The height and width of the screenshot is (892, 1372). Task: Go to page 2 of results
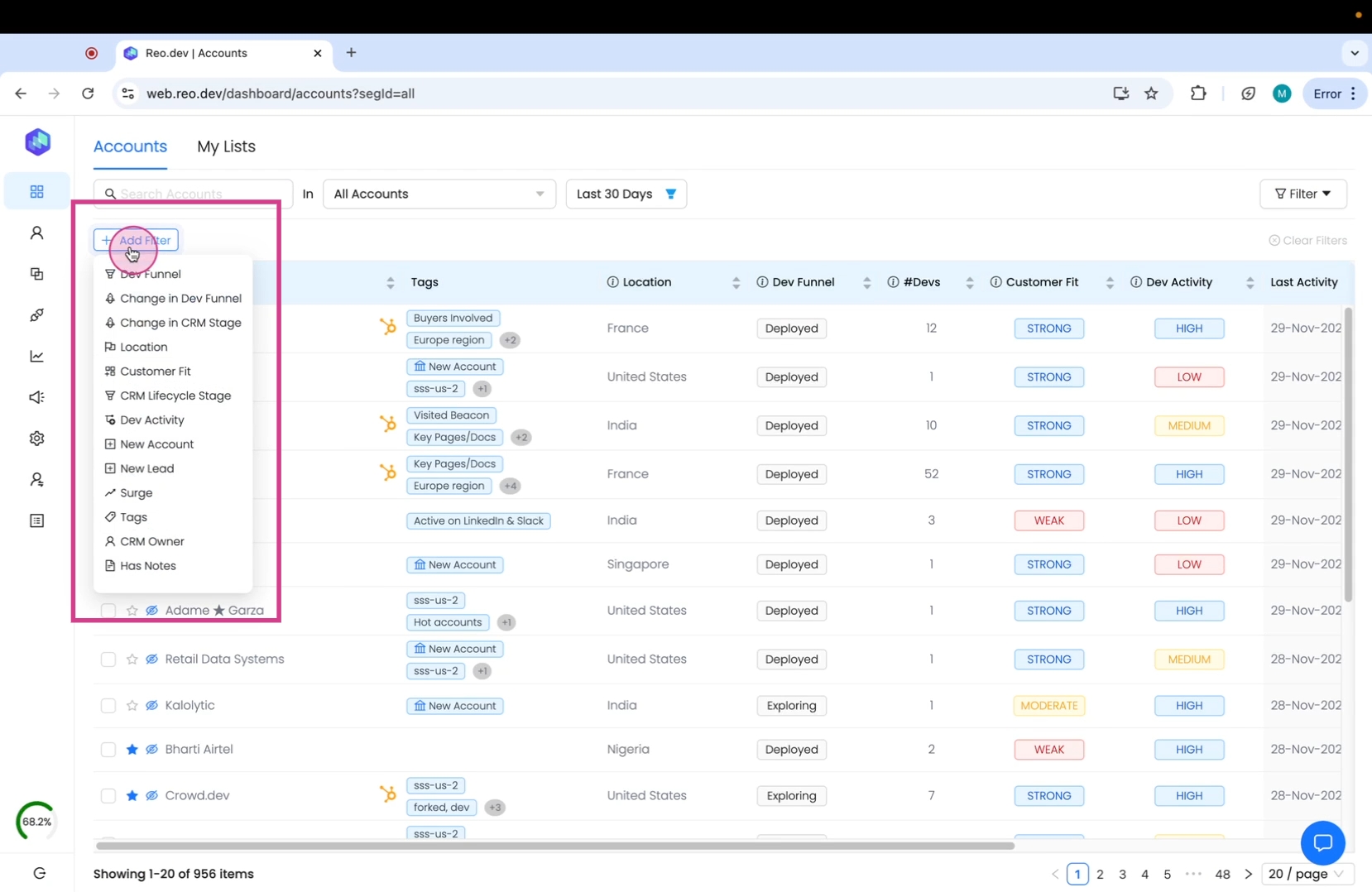tap(1100, 874)
